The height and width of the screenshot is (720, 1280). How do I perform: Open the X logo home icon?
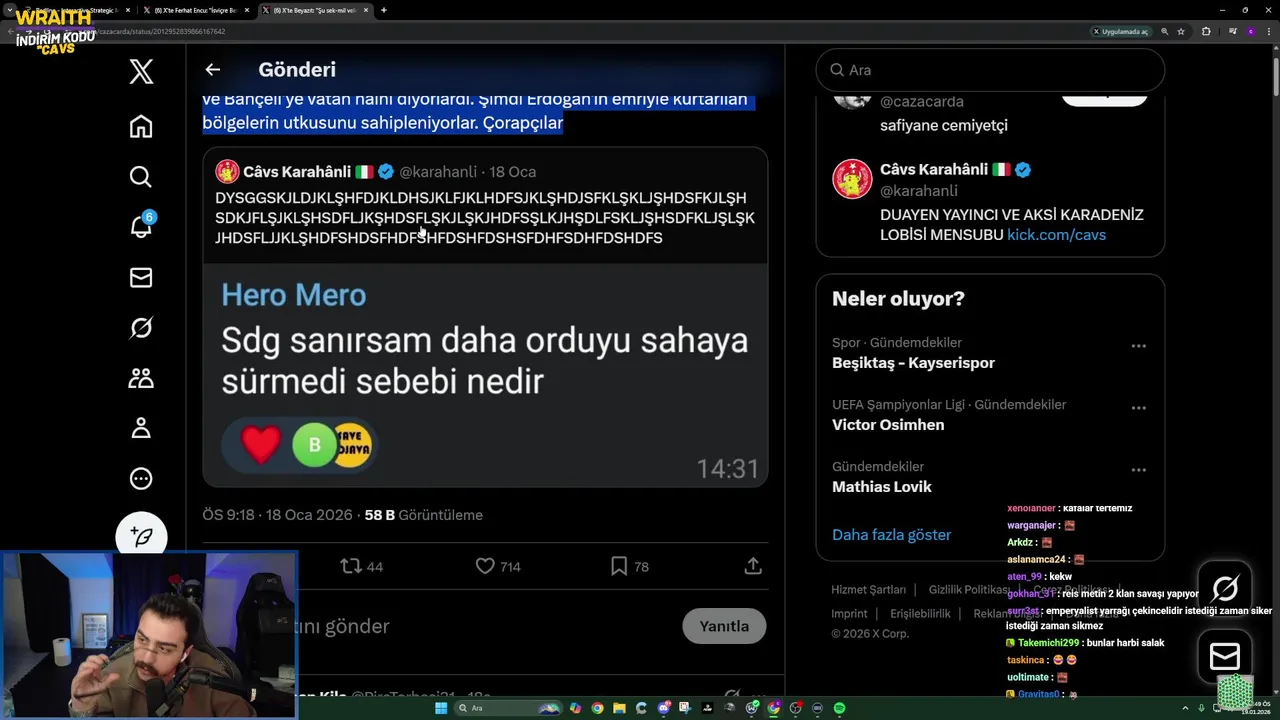(141, 71)
